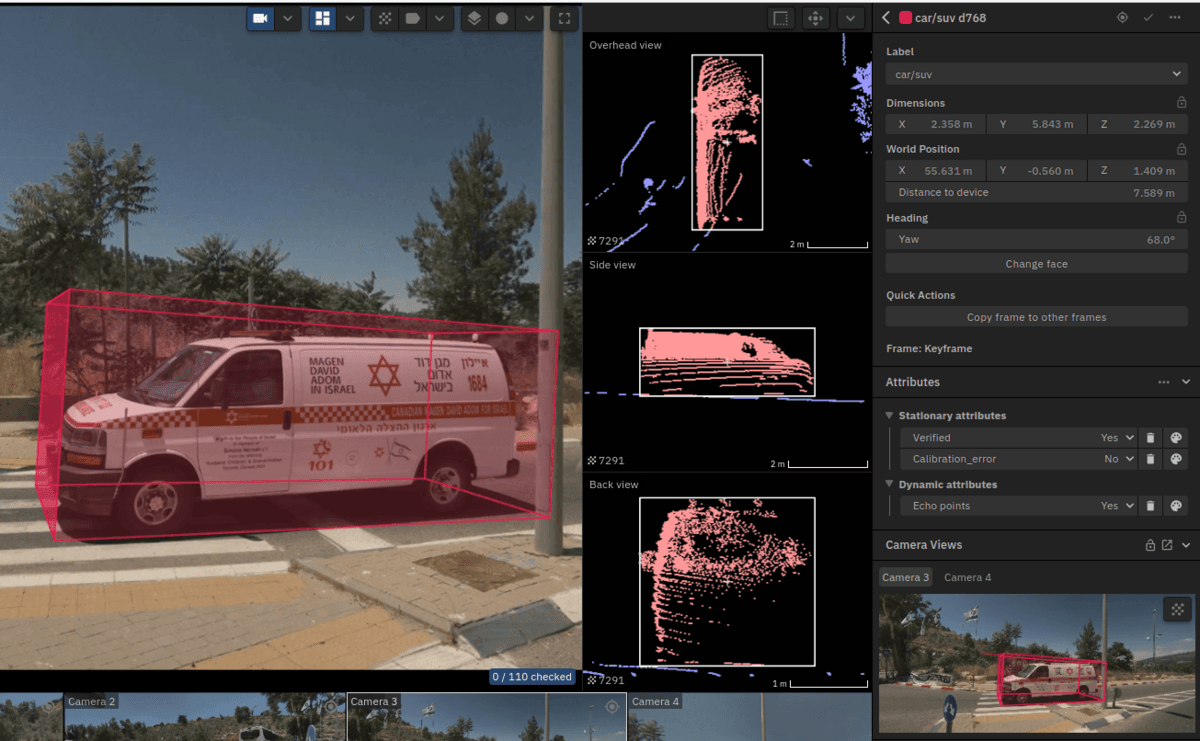Click the Dimensions X field 2.358 m
Viewport: 1200px width, 741px height.
tap(935, 124)
